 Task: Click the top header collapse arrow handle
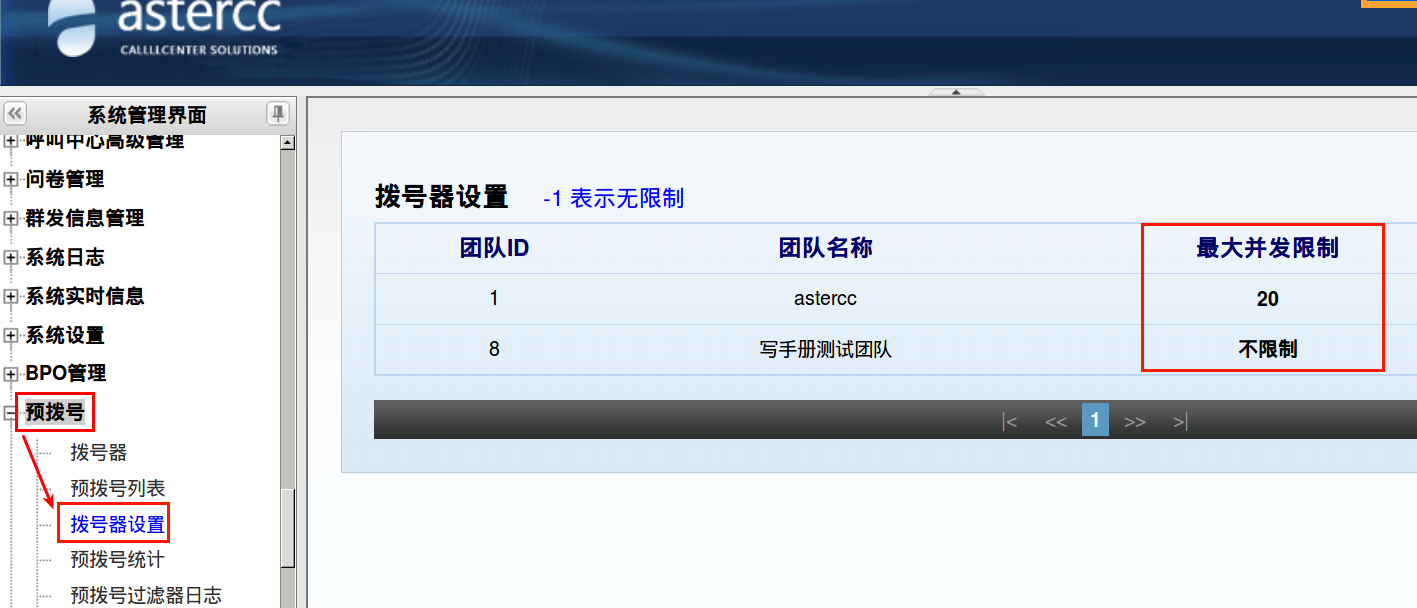pyautogui.click(x=955, y=92)
